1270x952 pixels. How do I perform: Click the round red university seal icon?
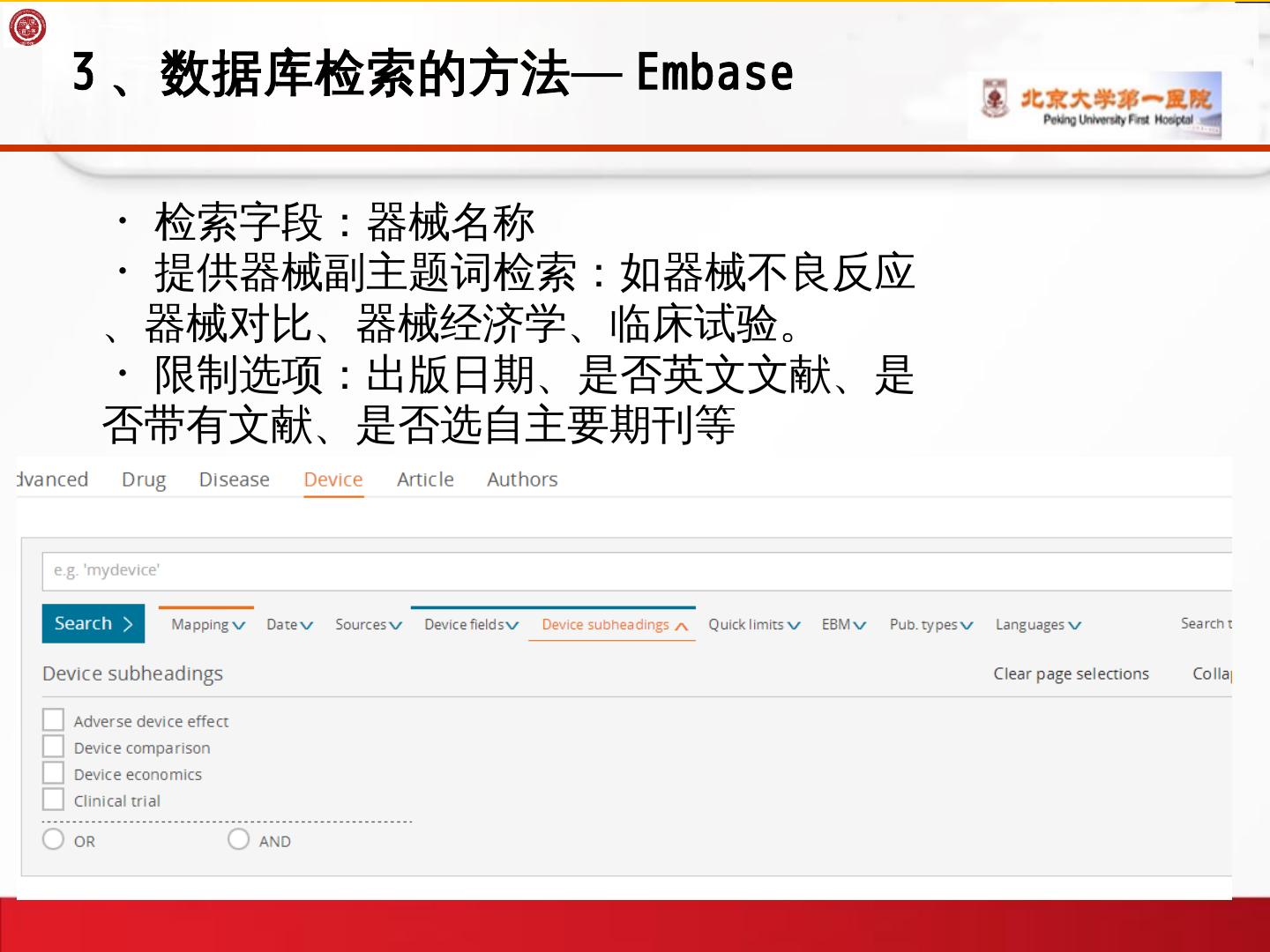(x=27, y=28)
